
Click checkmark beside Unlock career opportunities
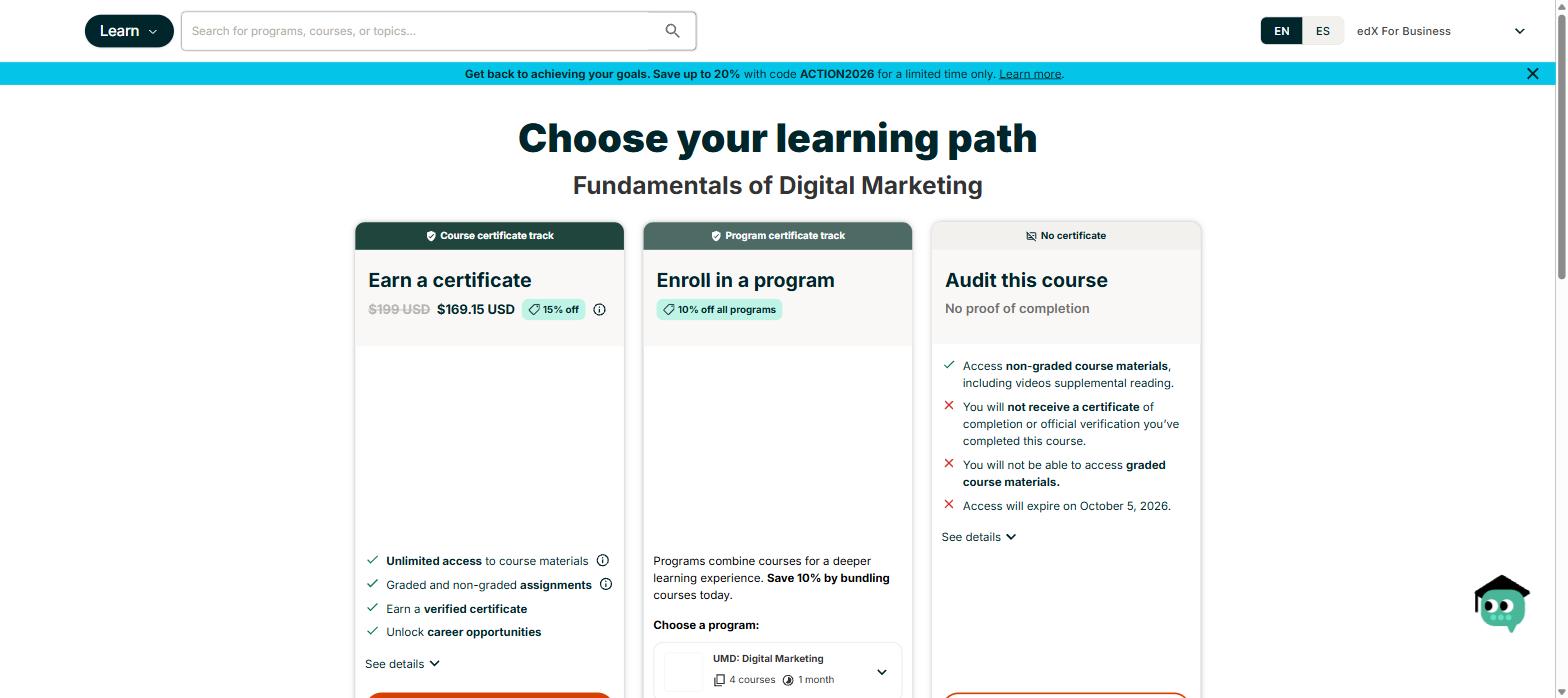373,631
